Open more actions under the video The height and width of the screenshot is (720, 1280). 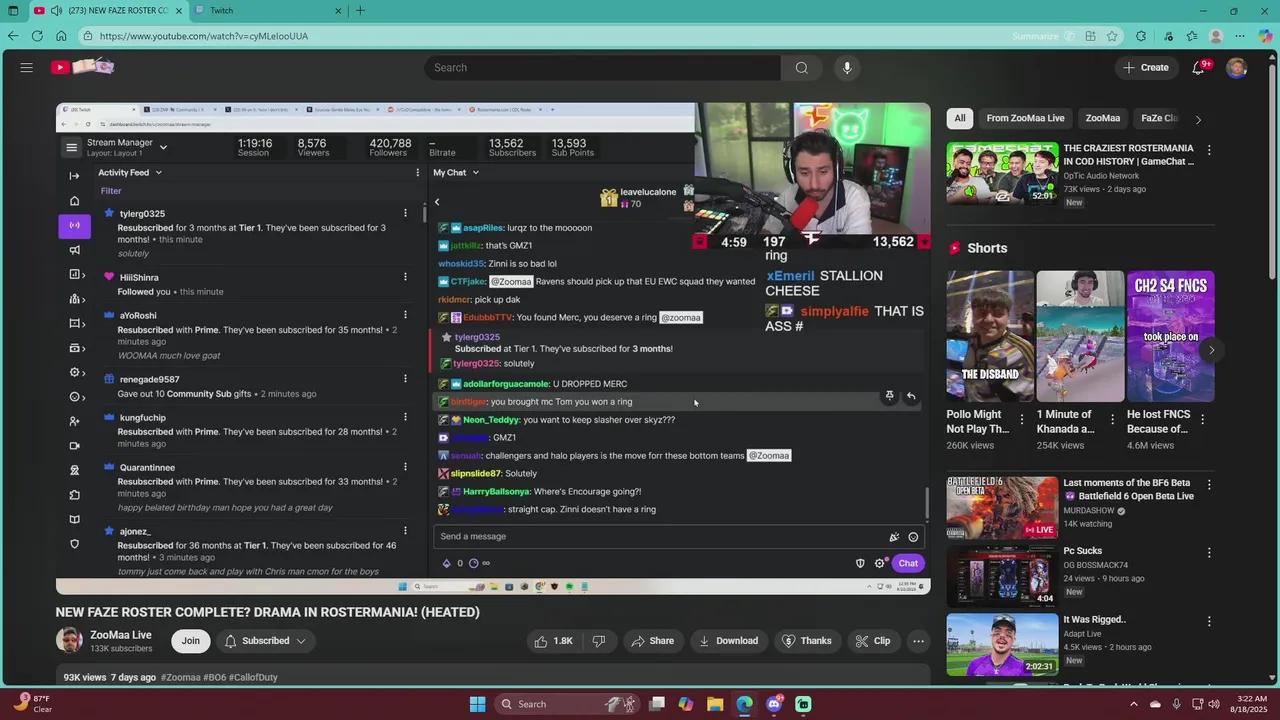[x=918, y=641]
